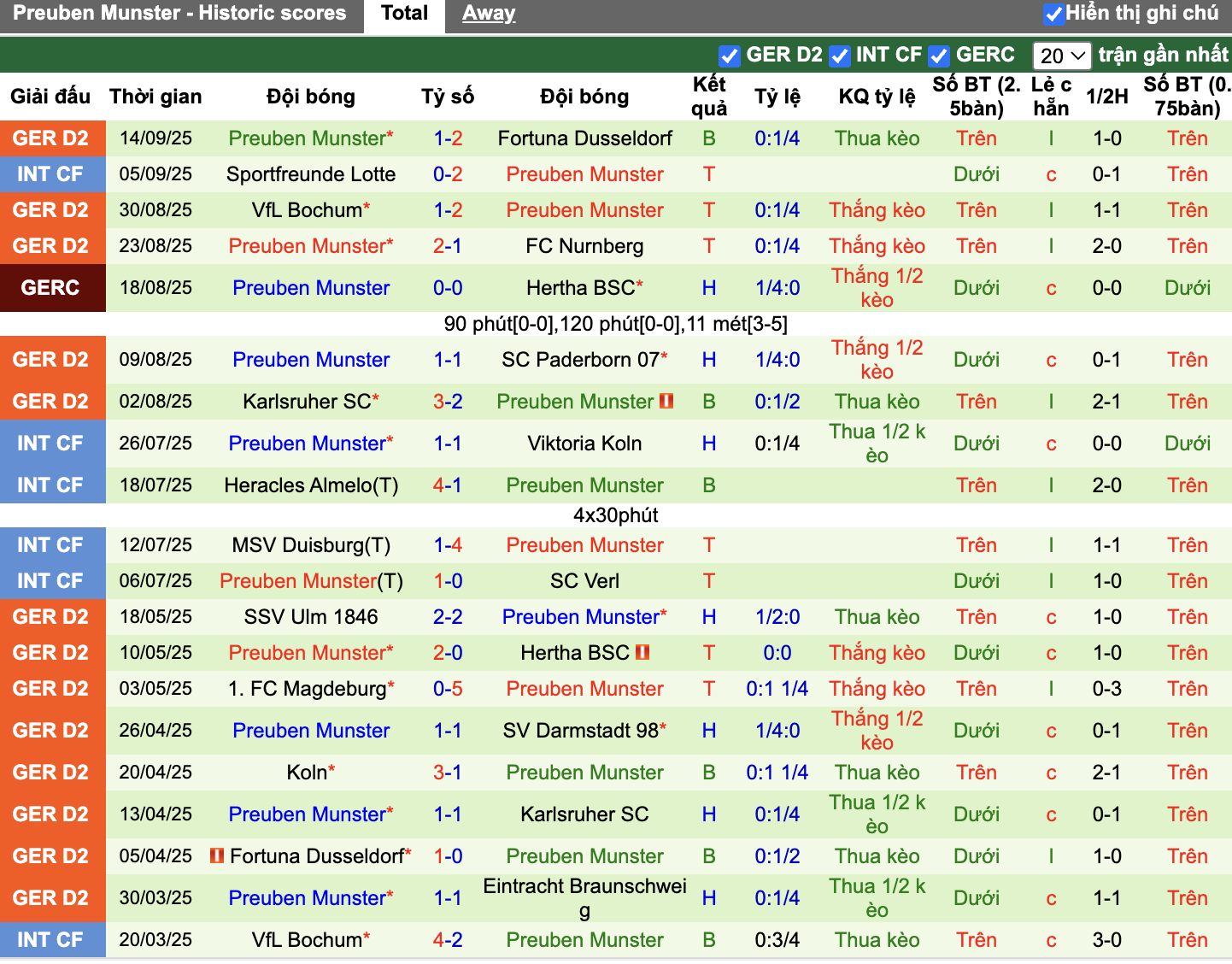Viewport: 1232px width, 964px height.
Task: Click the red card icon next to Karlsruher SC match Preuben Munster
Action: tap(666, 401)
